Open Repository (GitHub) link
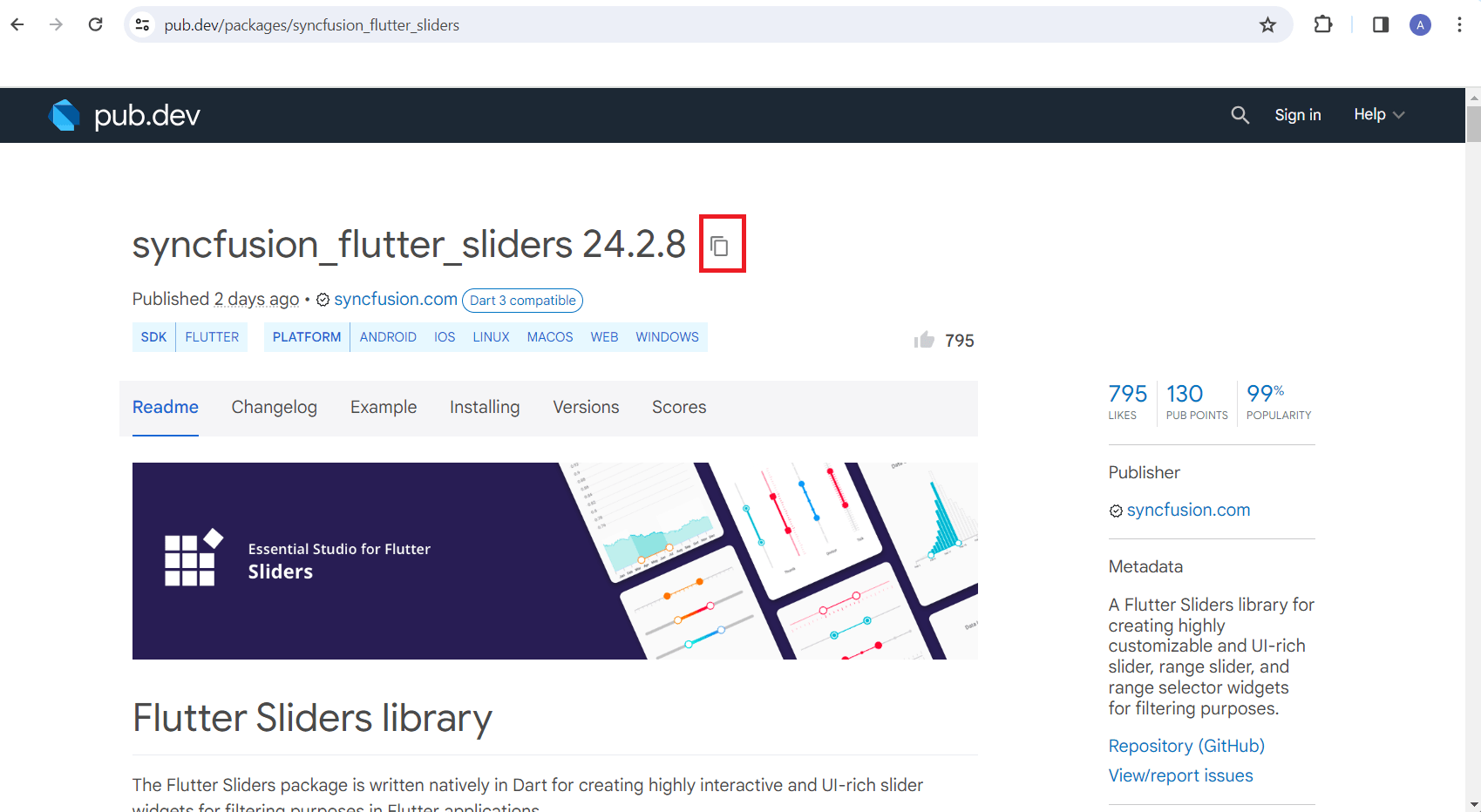 pyautogui.click(x=1186, y=746)
